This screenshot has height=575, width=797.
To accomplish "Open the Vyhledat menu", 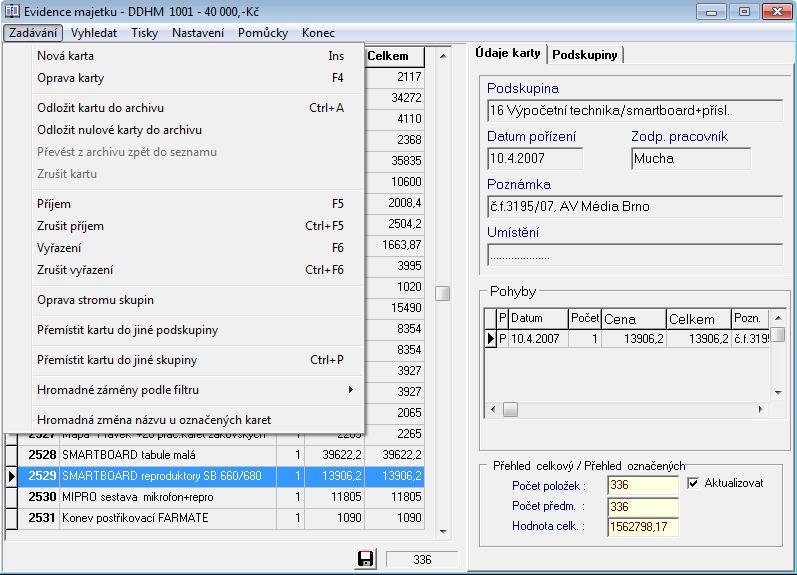I will point(94,33).
